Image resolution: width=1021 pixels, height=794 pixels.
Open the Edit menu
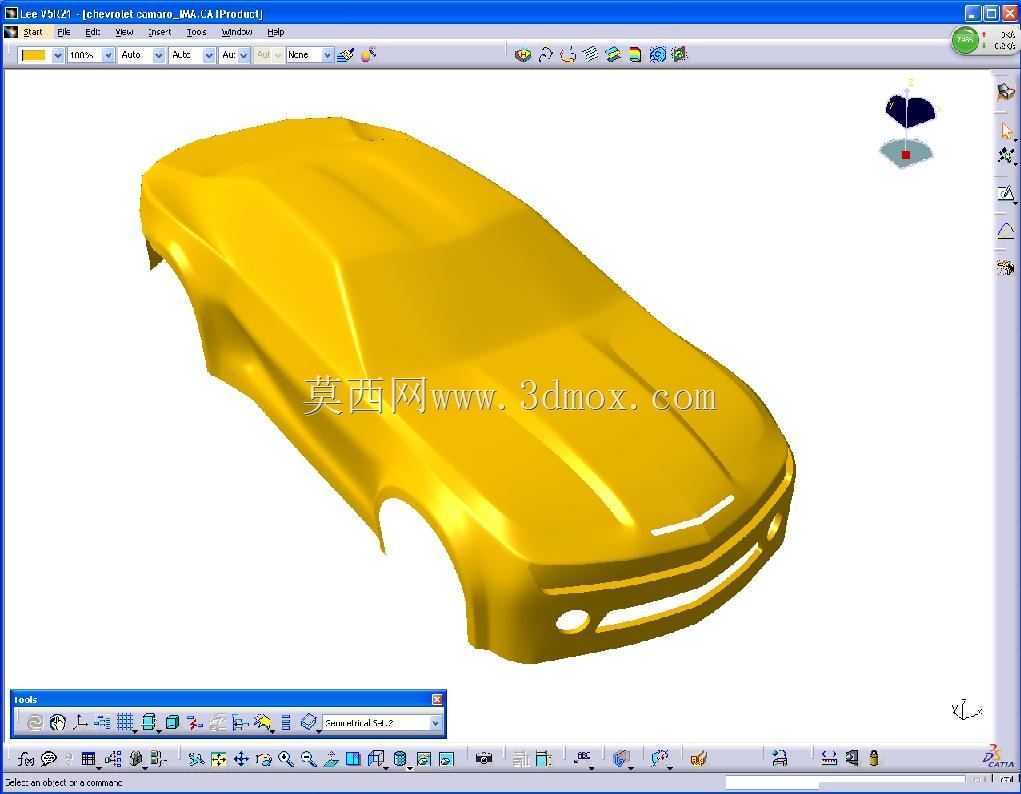tap(92, 32)
